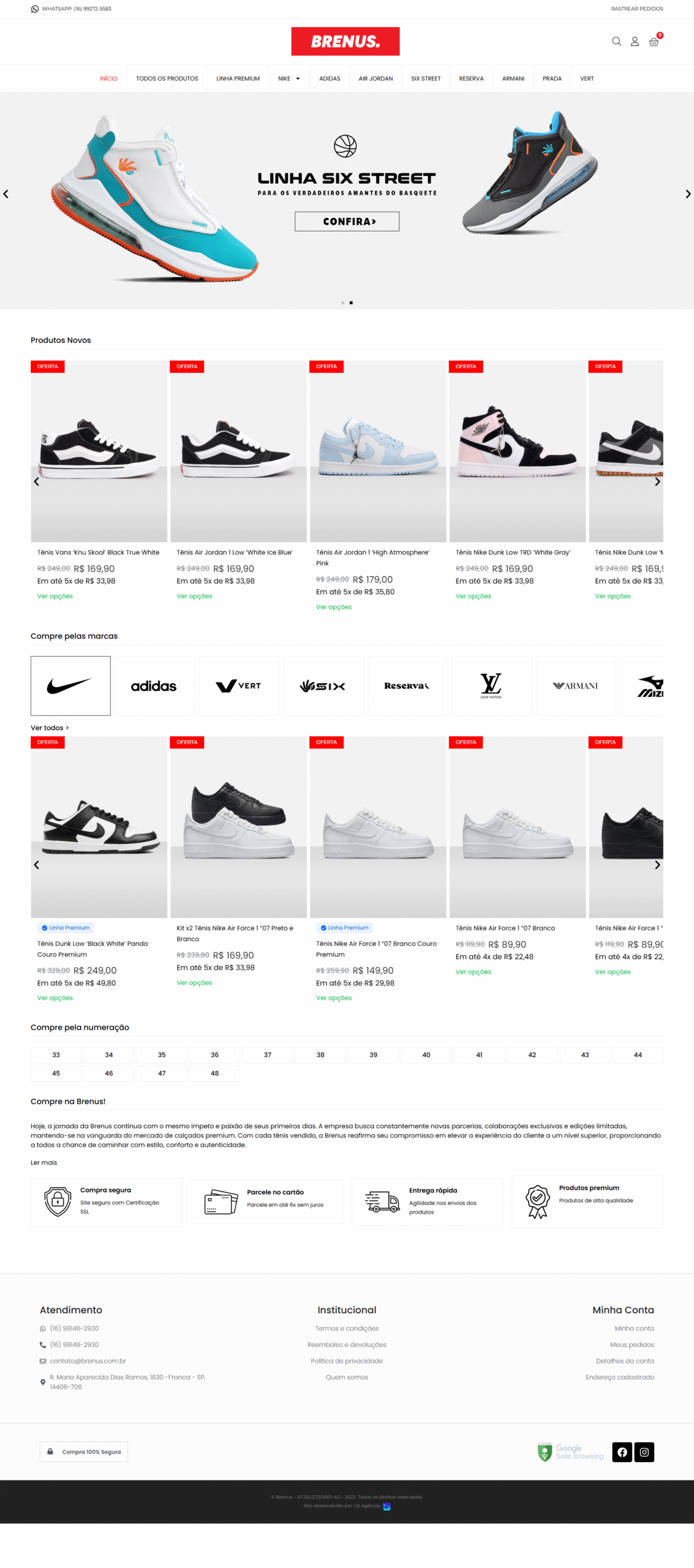
Task: Choose the Louis Vuitton brand logo
Action: [491, 685]
